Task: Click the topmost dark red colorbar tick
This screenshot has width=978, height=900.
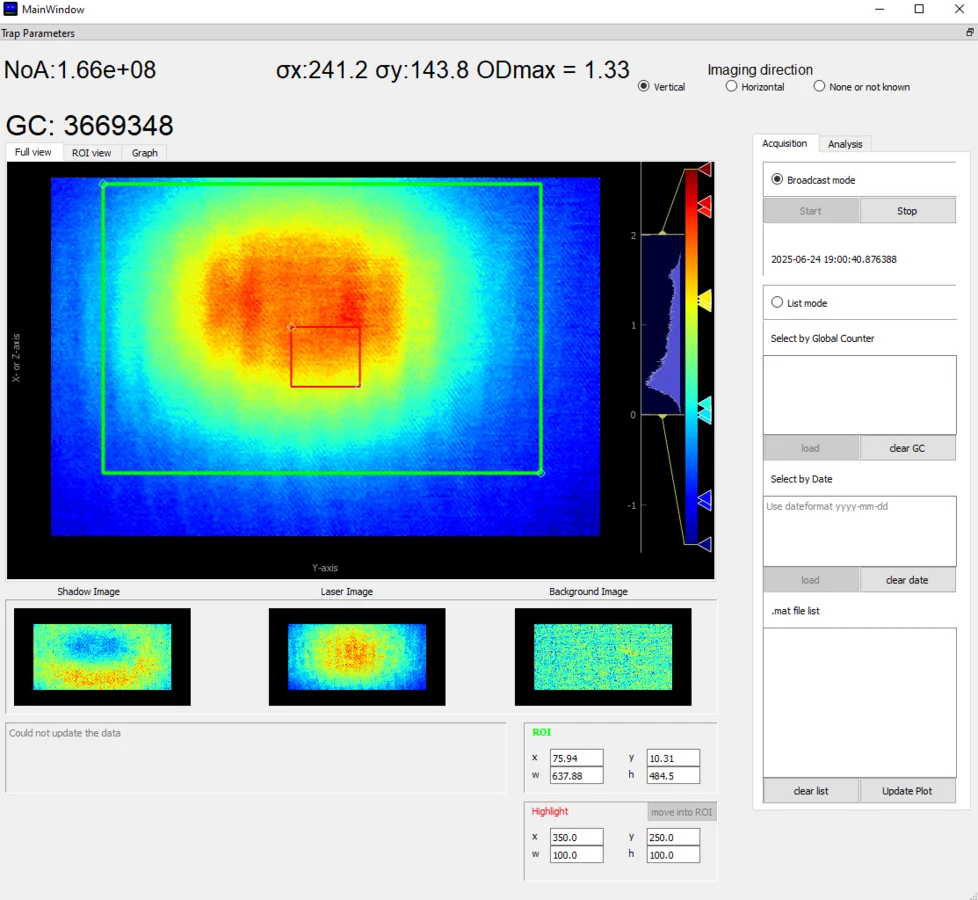Action: coord(704,170)
